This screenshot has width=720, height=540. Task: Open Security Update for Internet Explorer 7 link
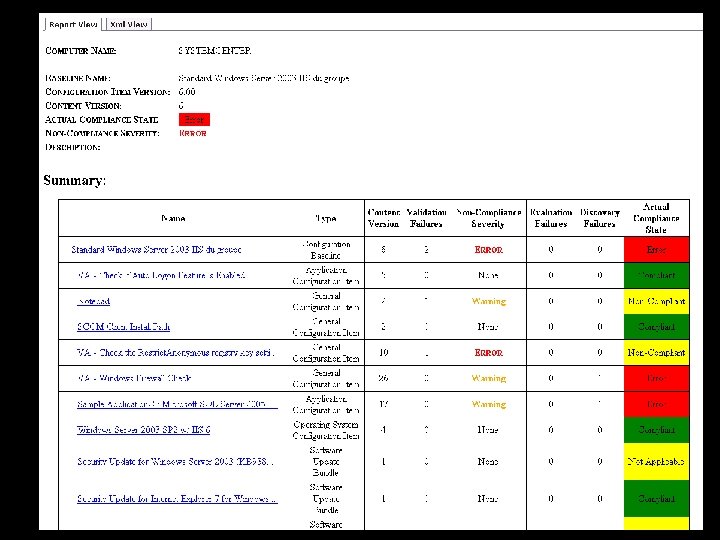[x=177, y=498]
